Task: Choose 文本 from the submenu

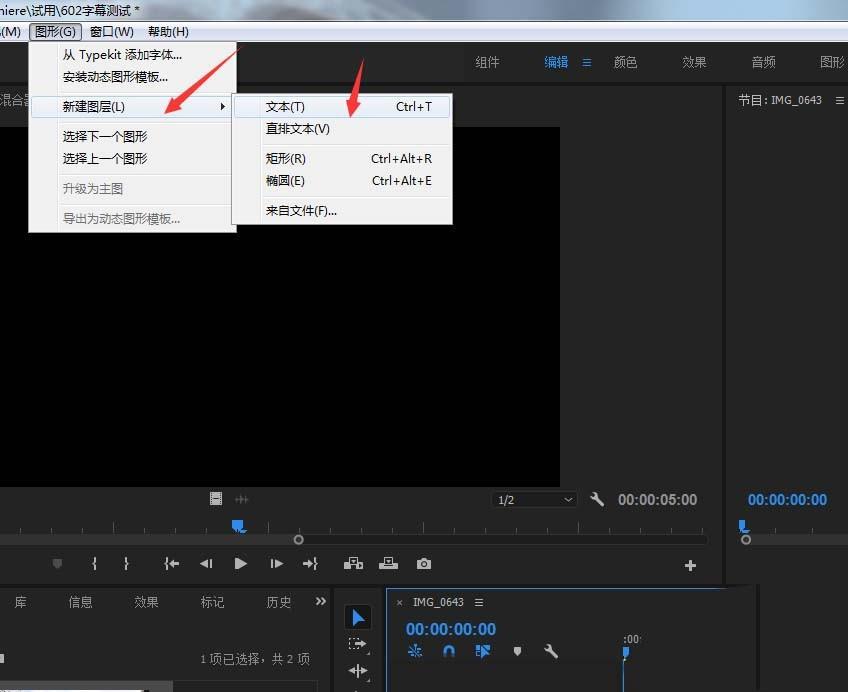Action: (285, 106)
